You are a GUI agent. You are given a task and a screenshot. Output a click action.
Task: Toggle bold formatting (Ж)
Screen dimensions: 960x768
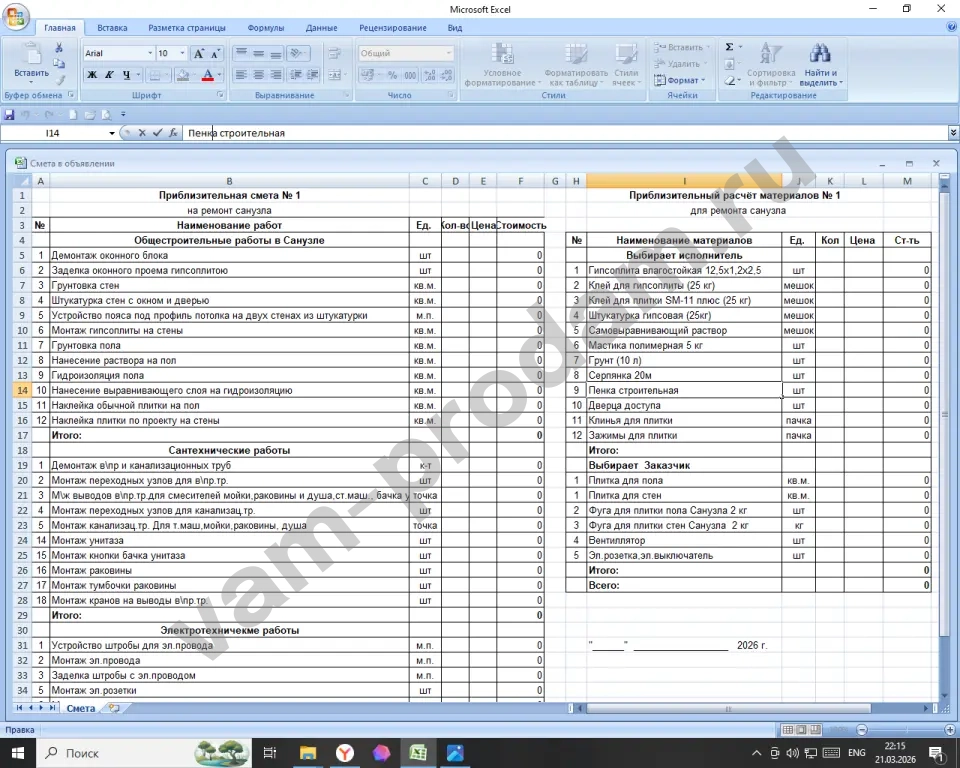coord(92,75)
